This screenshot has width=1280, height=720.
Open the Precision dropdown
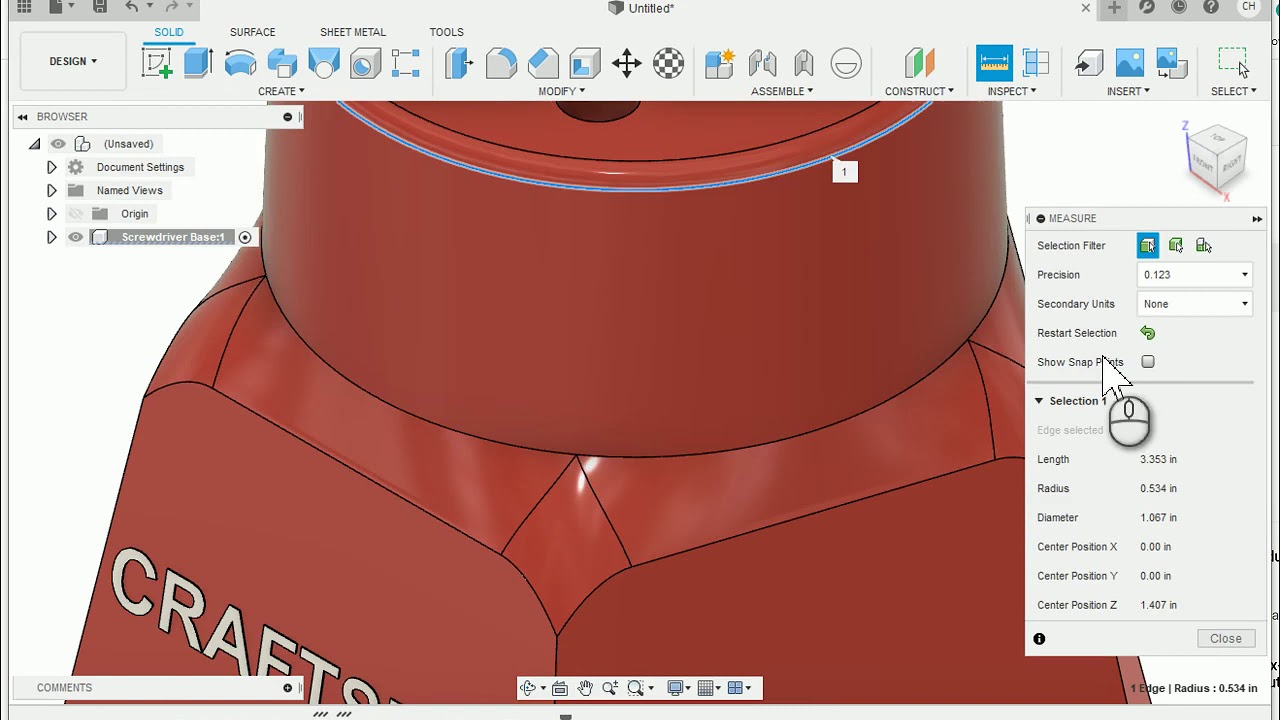[x=1196, y=275]
